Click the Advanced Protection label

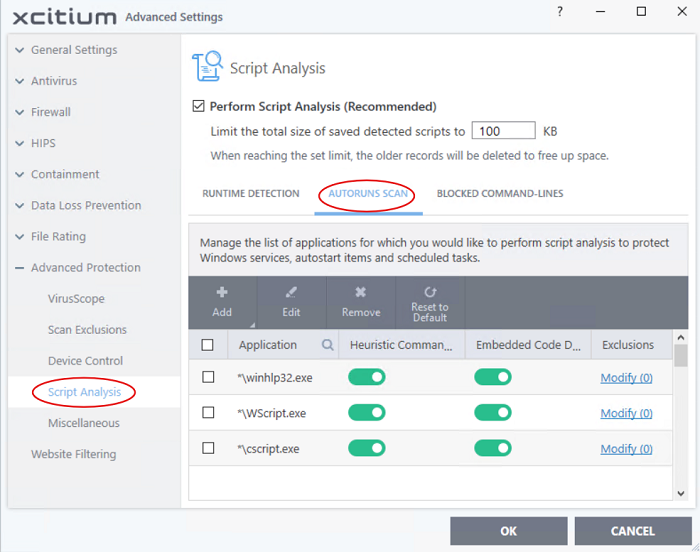(86, 268)
